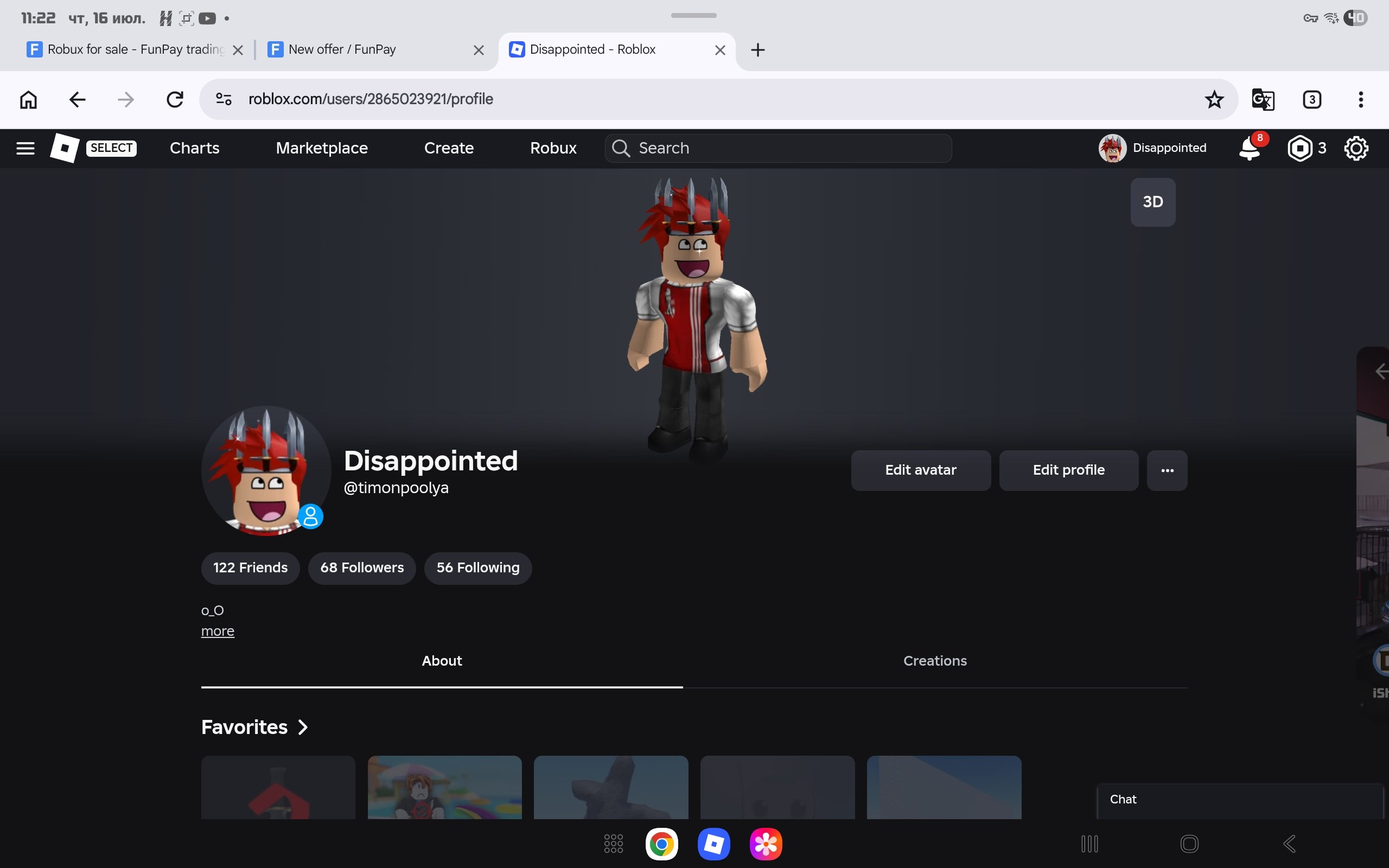Open the Marketplace menu
The height and width of the screenshot is (868, 1389).
pyautogui.click(x=321, y=148)
